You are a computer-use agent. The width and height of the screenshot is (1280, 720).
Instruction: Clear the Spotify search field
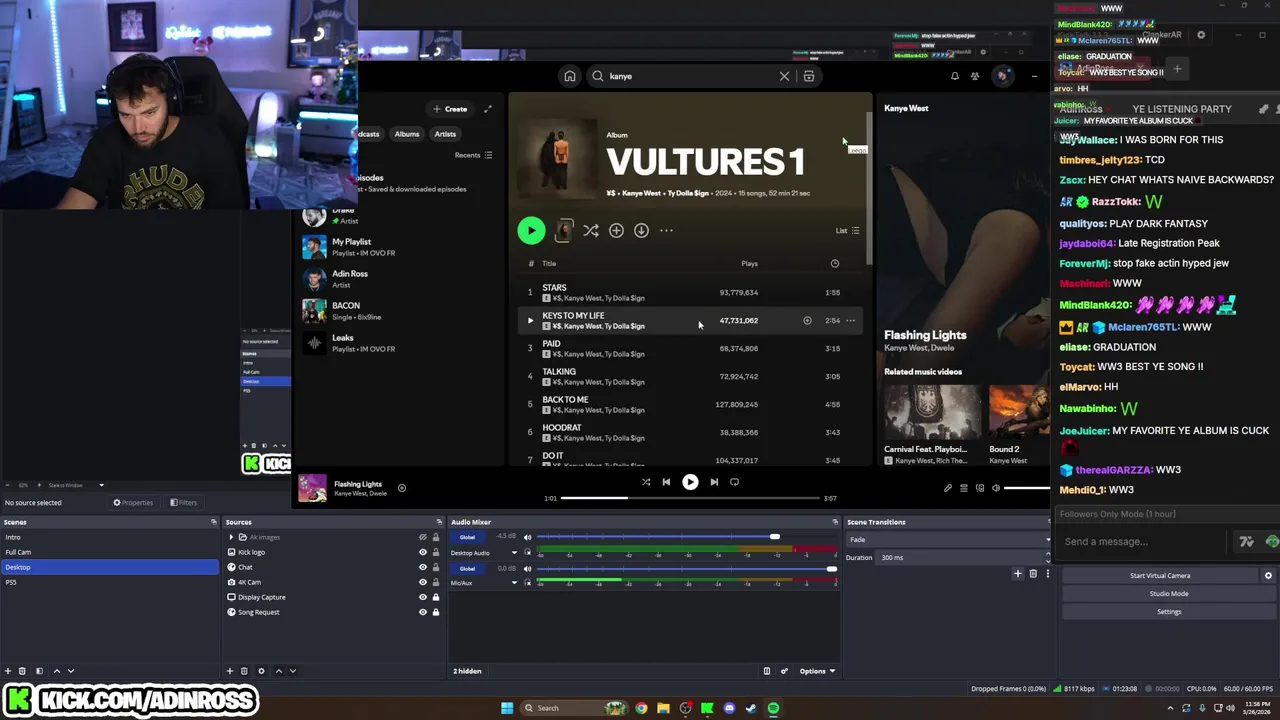784,76
